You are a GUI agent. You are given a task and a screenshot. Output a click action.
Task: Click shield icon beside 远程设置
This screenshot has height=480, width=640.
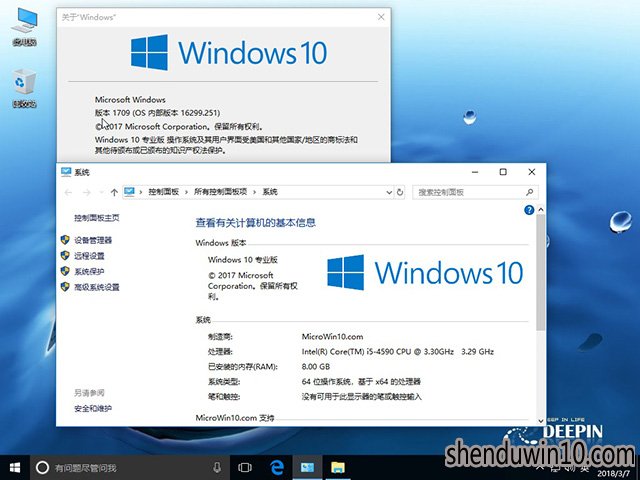click(x=65, y=256)
